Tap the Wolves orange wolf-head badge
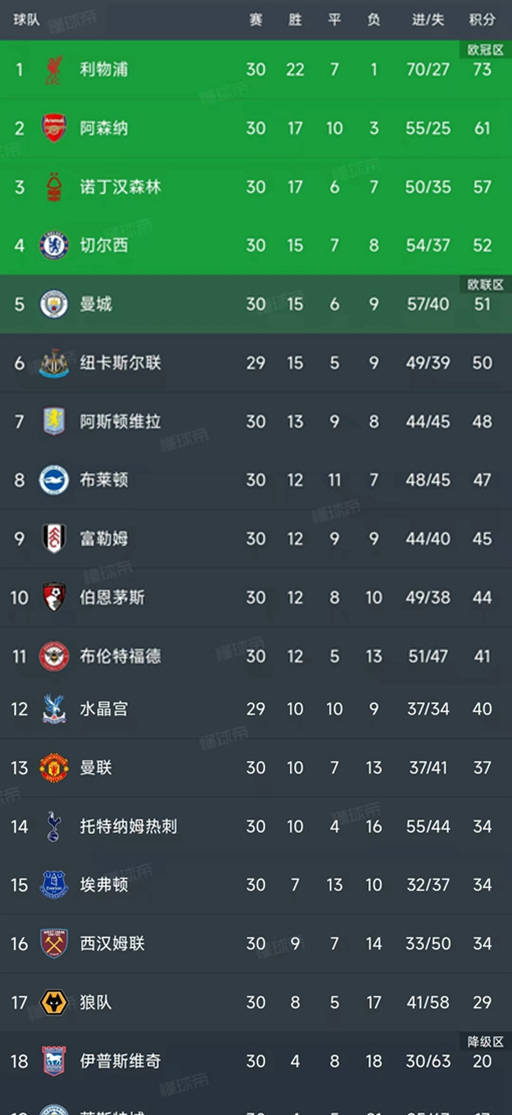Viewport: 512px width, 1115px height. pos(54,1003)
